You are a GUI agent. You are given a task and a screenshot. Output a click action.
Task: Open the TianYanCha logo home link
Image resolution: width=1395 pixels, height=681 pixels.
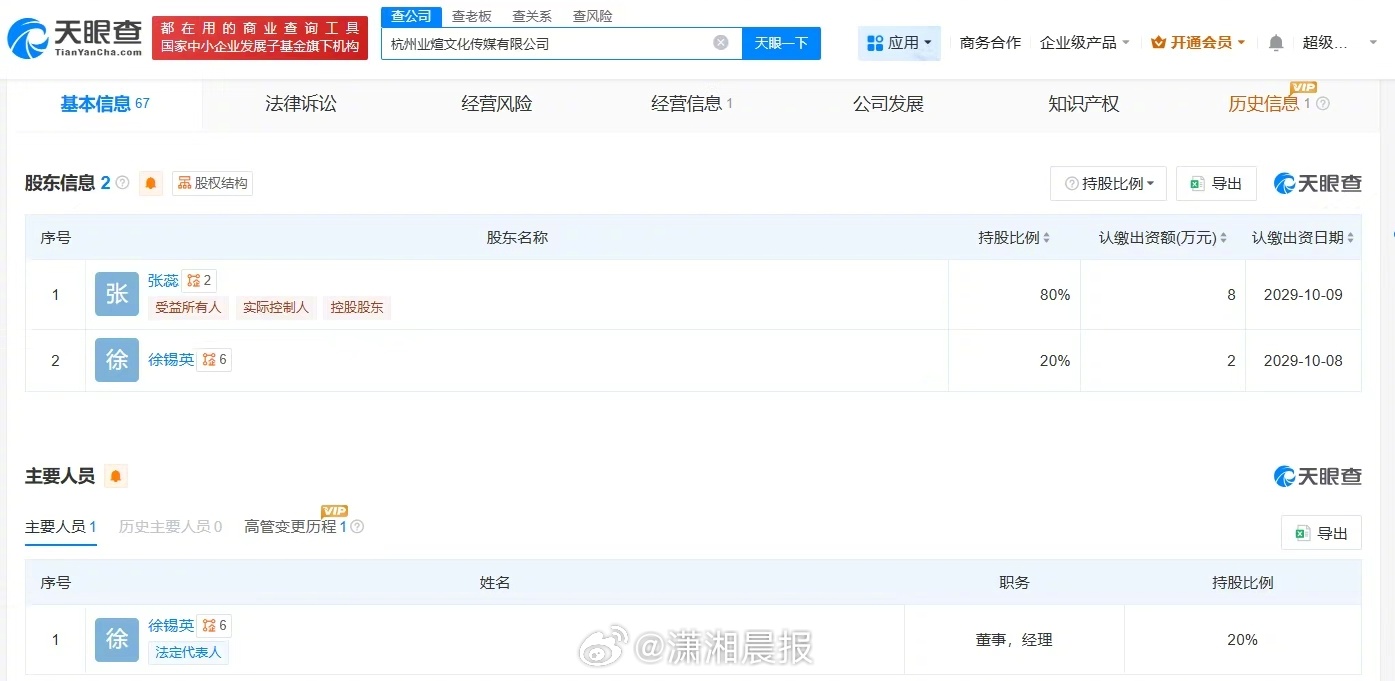pyautogui.click(x=75, y=38)
